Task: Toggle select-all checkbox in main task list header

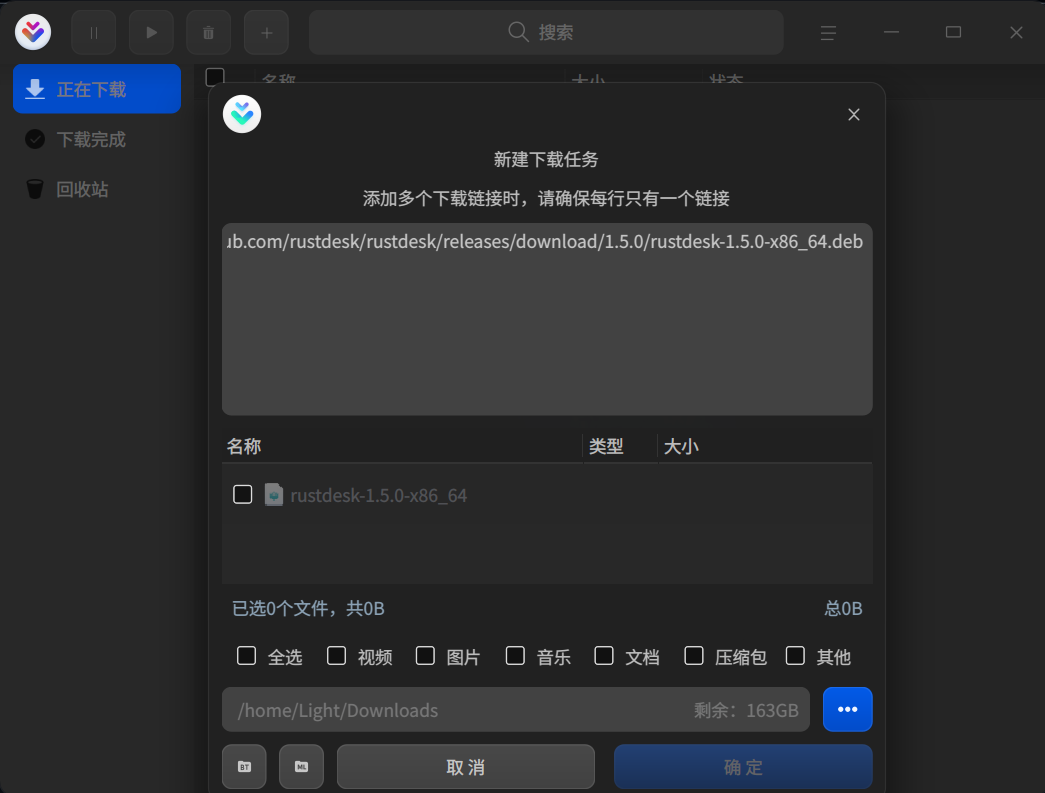Action: (215, 77)
